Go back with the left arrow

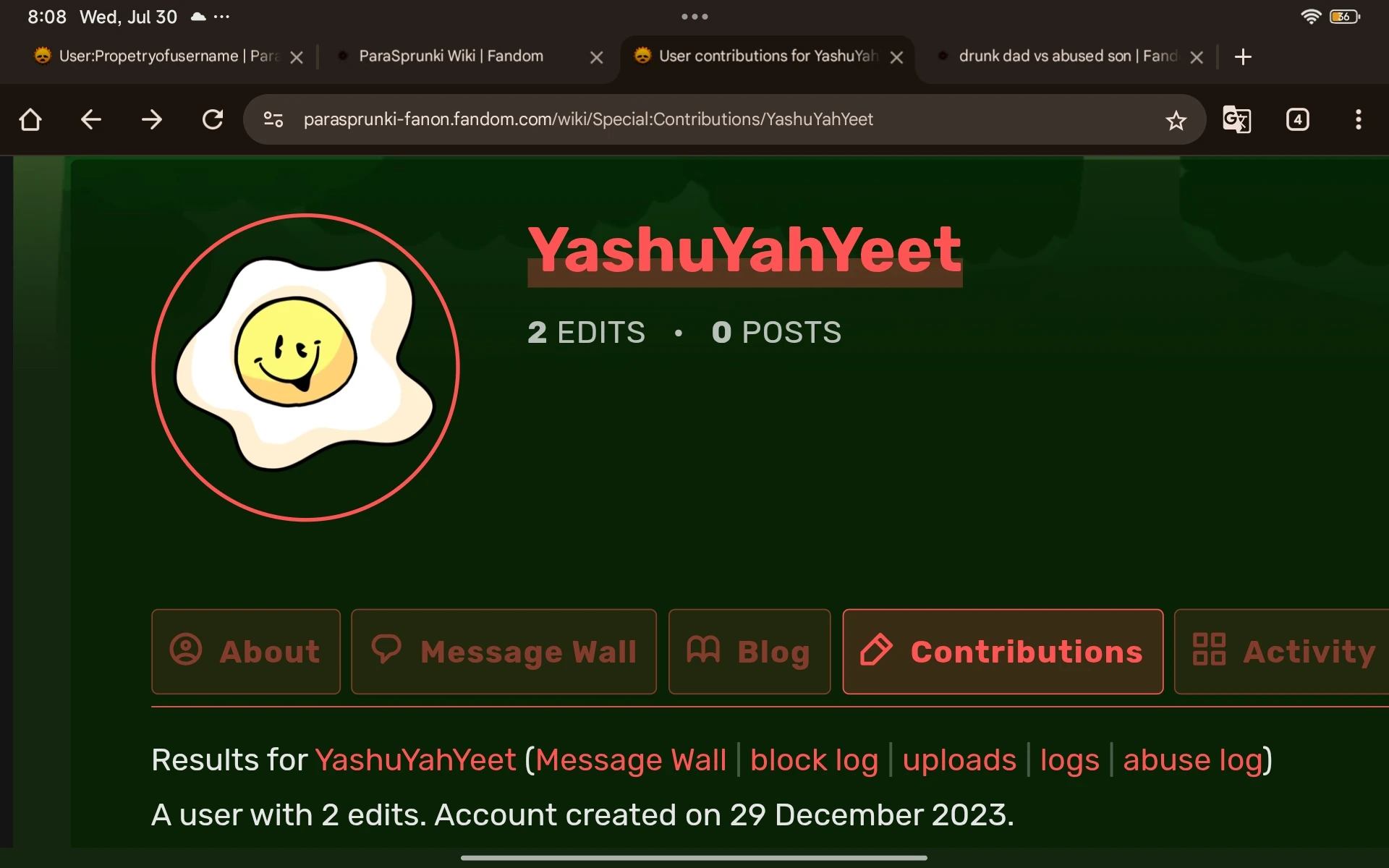tap(90, 119)
